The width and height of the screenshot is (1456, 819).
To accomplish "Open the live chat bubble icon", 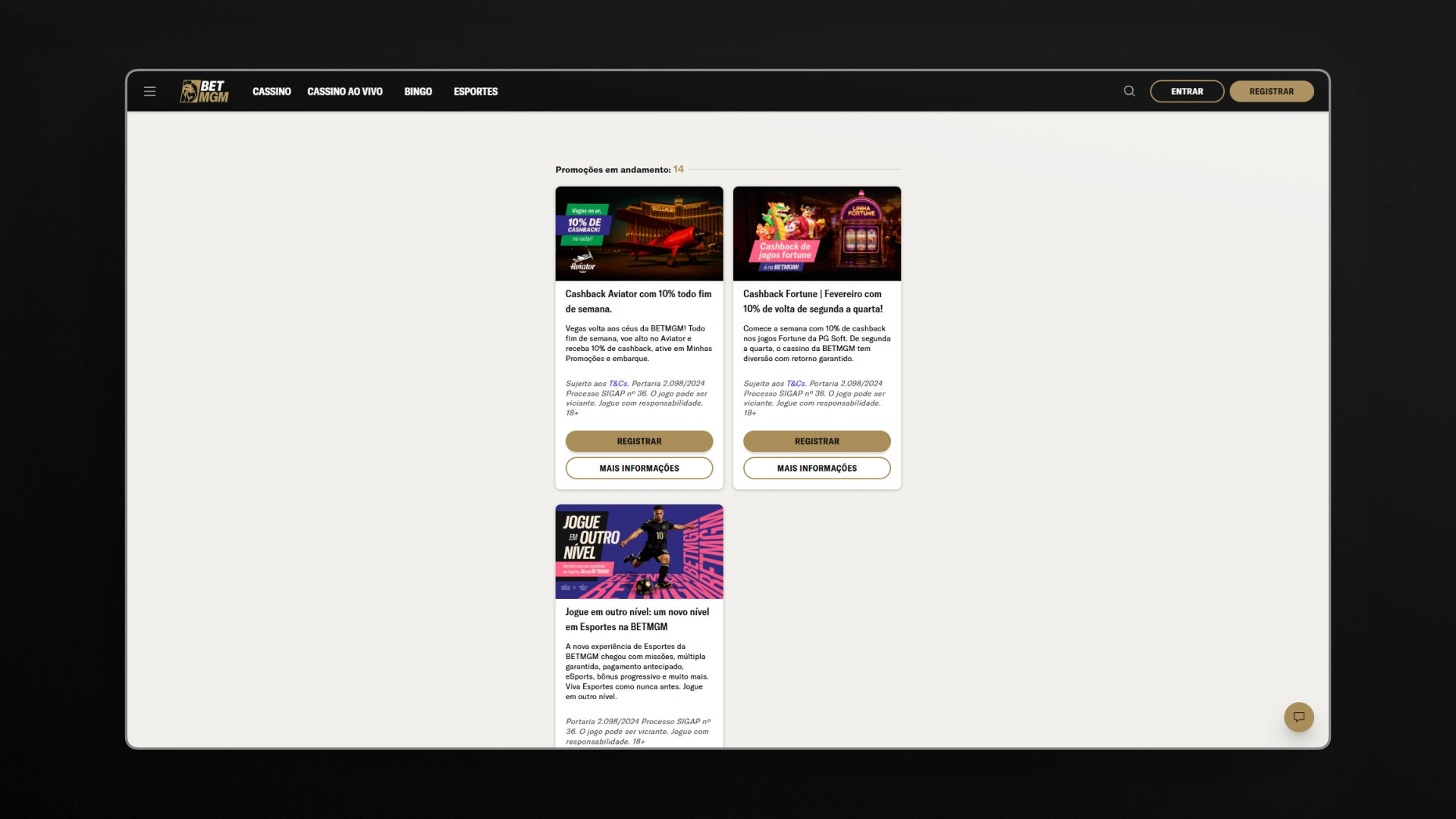I will [1298, 717].
